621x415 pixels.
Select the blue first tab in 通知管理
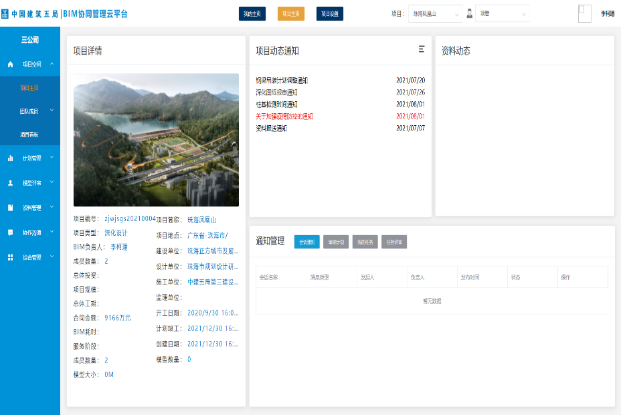tap(308, 241)
